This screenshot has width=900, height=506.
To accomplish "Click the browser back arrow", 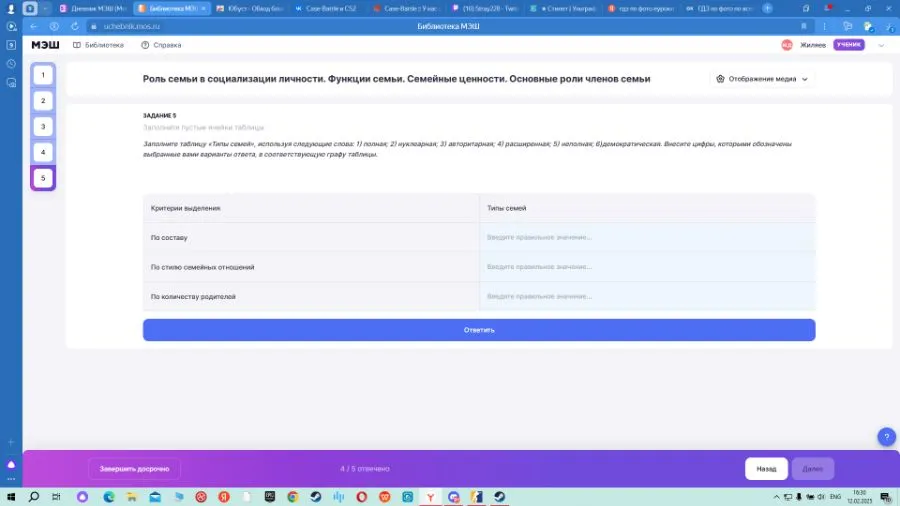I will 34,26.
